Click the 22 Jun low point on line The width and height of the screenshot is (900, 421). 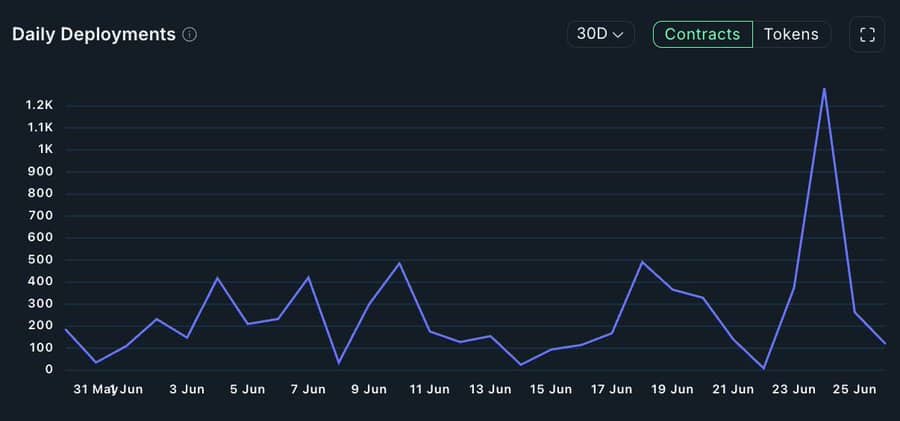763,368
